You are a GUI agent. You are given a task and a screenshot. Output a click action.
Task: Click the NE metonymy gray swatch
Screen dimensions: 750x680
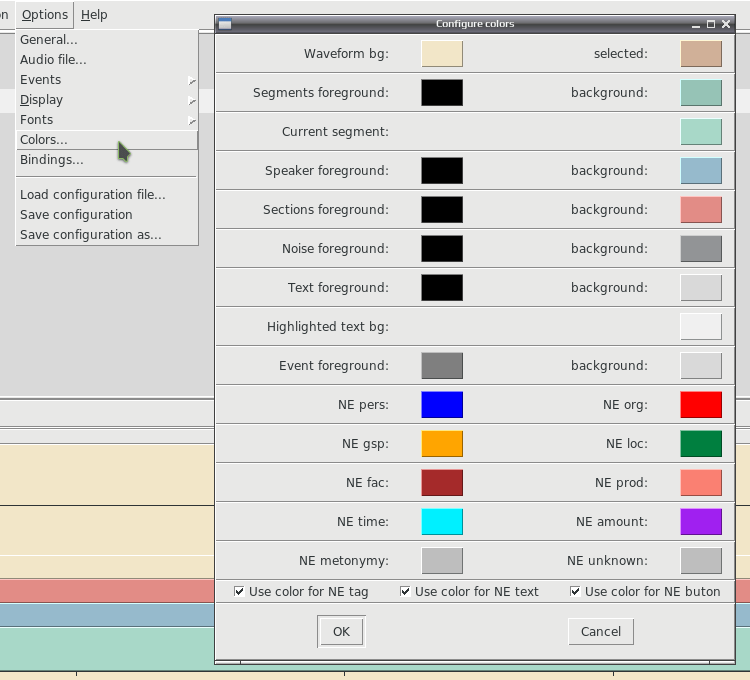point(442,560)
